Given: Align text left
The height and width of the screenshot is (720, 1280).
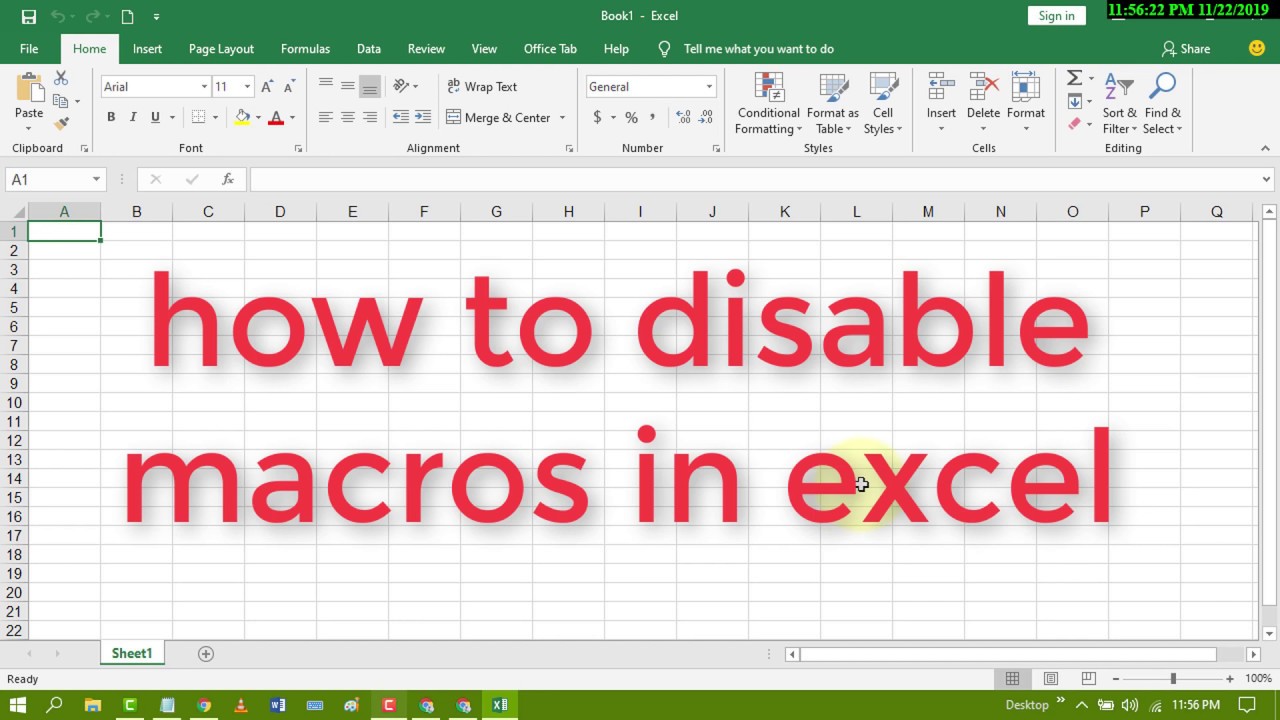Looking at the screenshot, I should [326, 117].
